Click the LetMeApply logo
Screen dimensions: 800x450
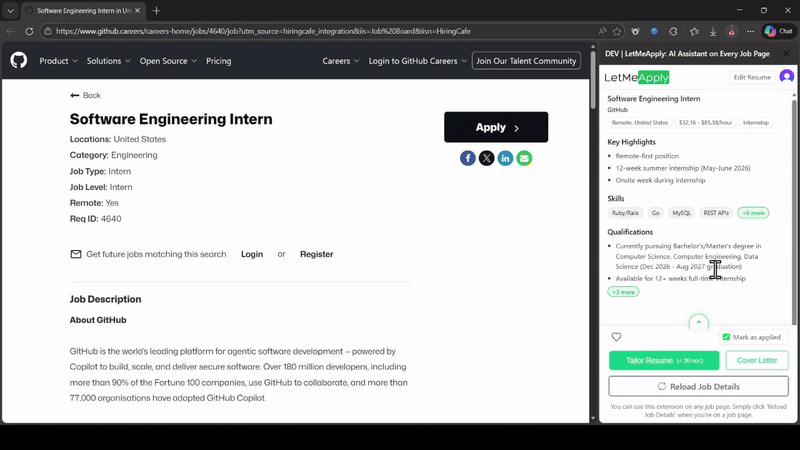[637, 77]
